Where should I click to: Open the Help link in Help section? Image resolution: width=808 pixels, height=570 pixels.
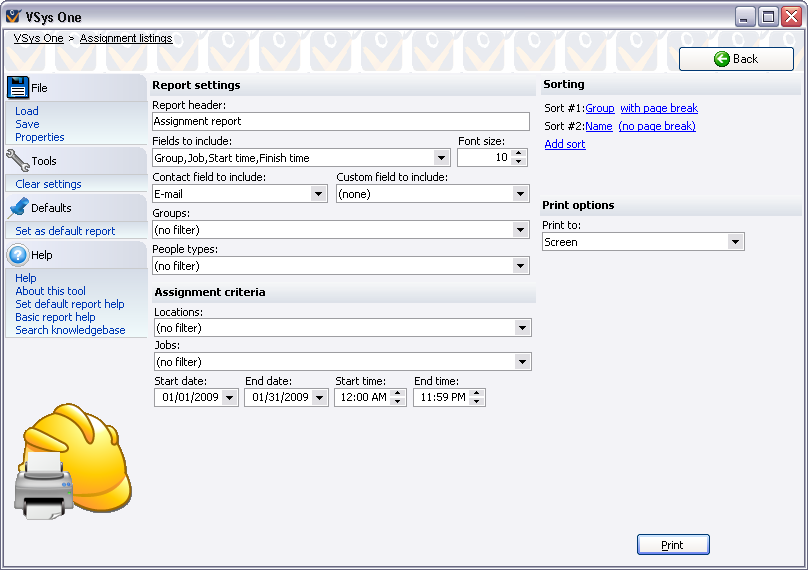26,278
